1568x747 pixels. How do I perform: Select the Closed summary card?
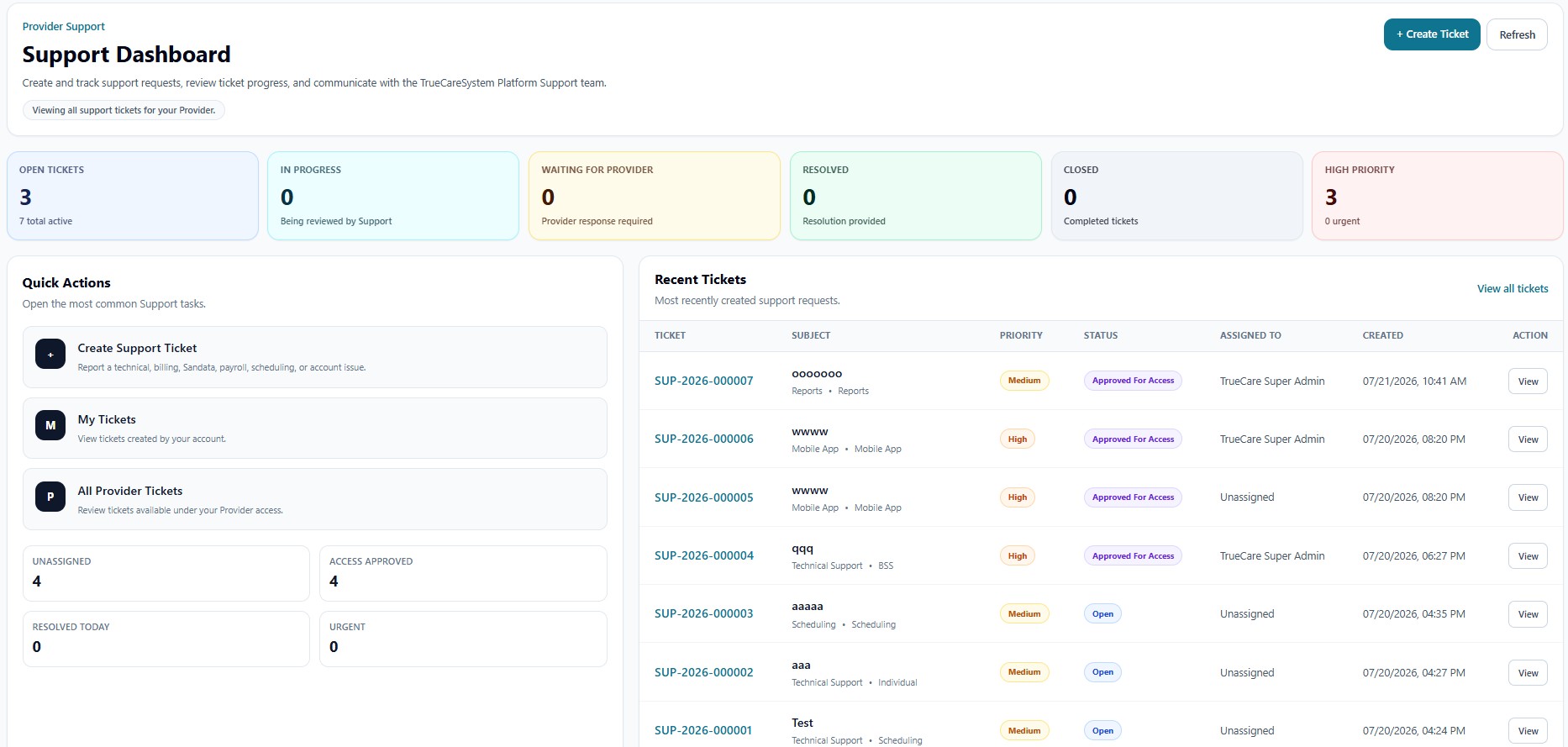tap(1176, 196)
